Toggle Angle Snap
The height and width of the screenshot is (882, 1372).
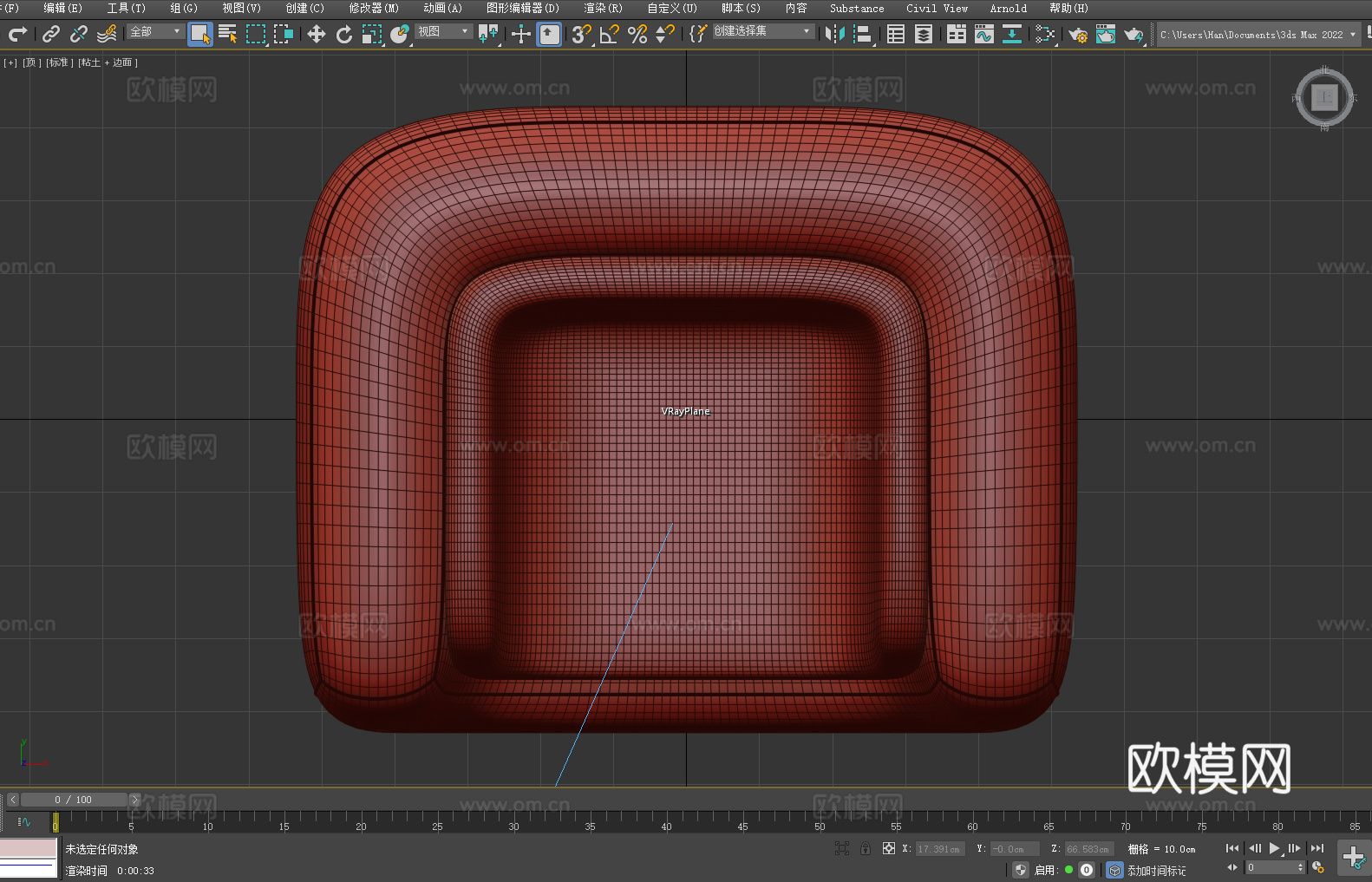(x=610, y=34)
